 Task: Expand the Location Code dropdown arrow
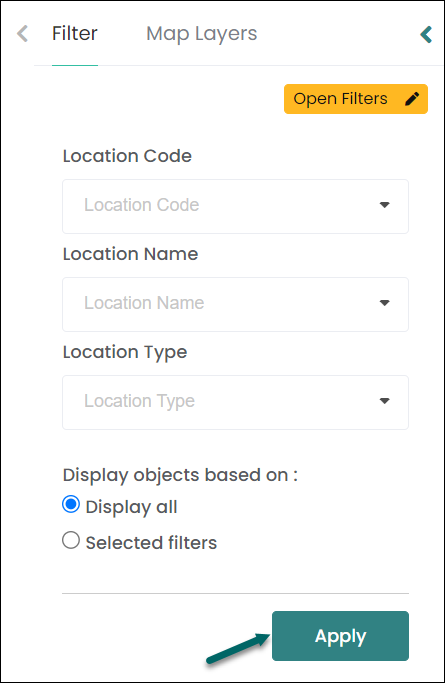(x=384, y=205)
